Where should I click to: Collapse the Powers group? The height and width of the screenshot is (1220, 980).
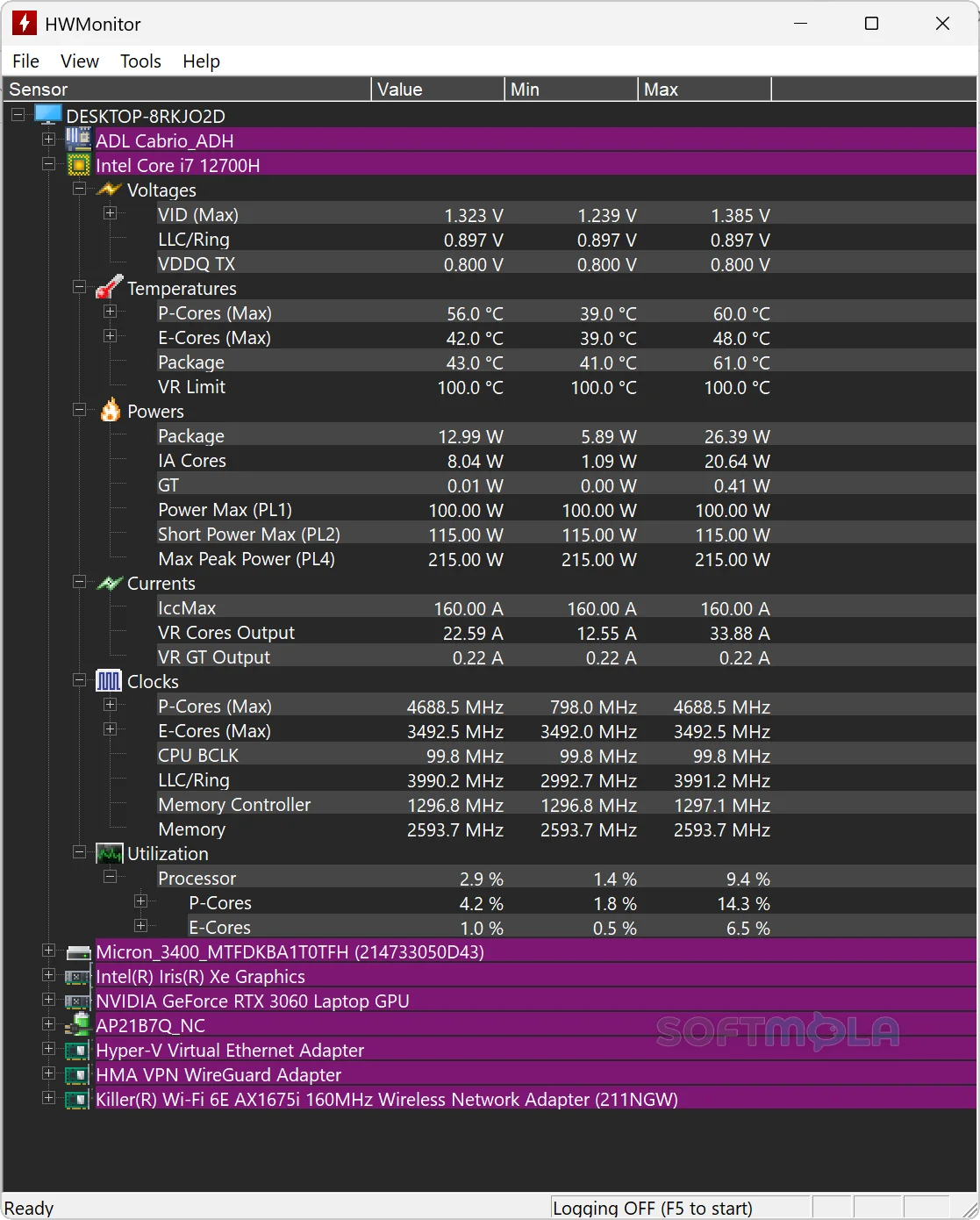coord(79,409)
